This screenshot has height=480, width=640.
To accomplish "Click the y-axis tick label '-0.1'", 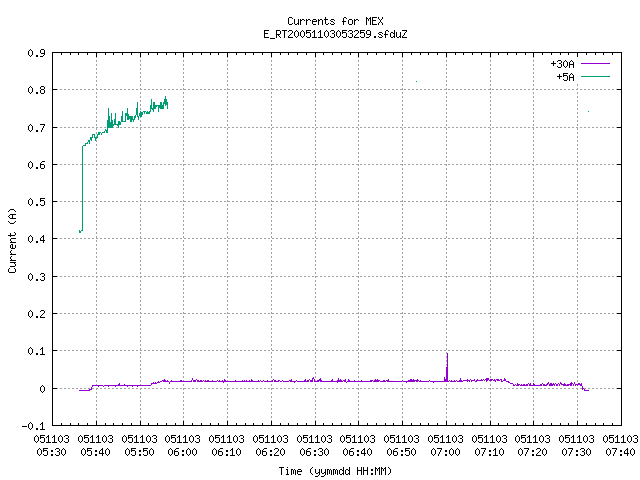I will (x=33, y=426).
